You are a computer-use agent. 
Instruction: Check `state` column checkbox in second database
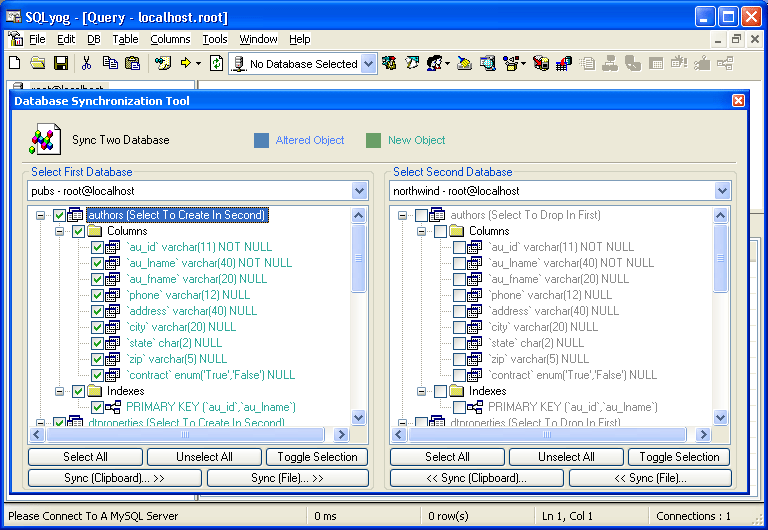point(459,343)
